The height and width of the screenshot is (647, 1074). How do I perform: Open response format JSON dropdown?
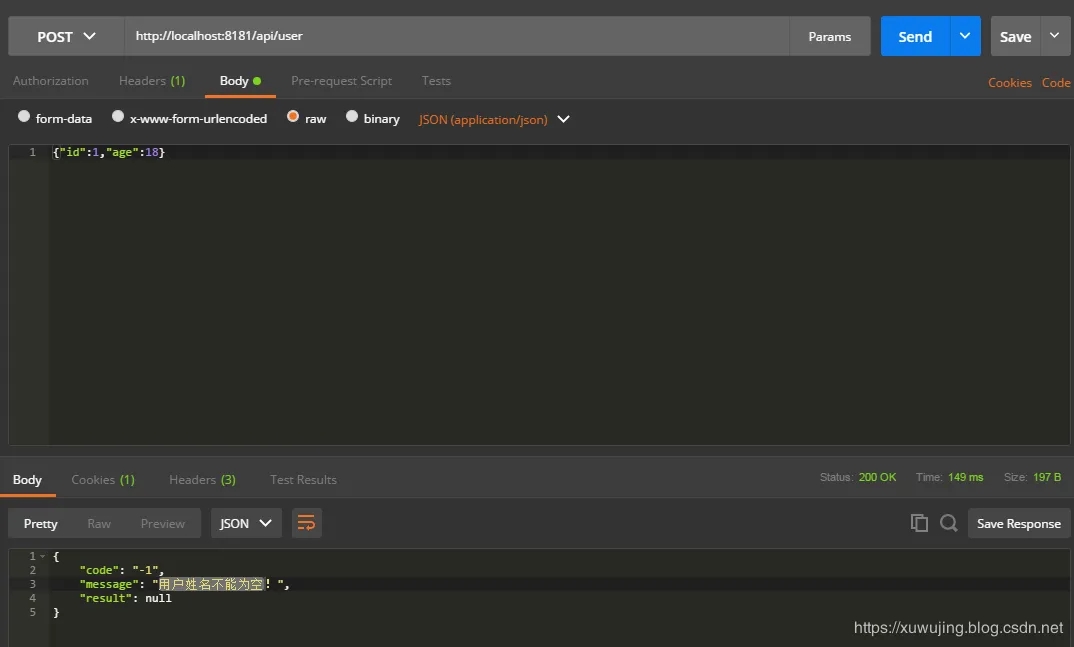(x=245, y=523)
